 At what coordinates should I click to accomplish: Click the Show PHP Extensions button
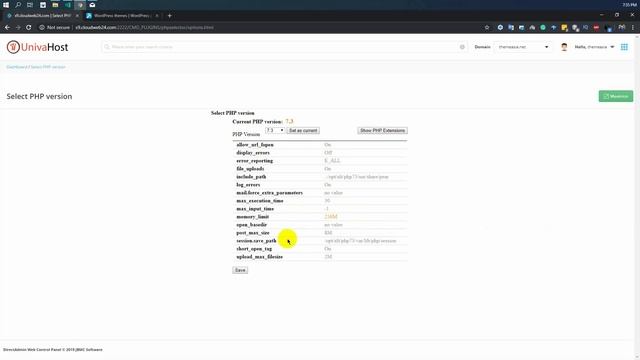(x=382, y=131)
